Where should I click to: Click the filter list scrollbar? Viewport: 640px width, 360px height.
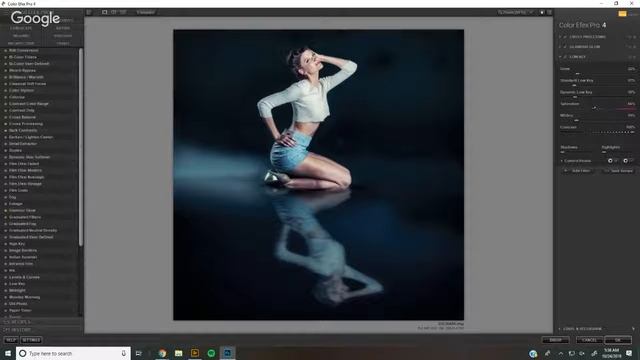pos(81,147)
